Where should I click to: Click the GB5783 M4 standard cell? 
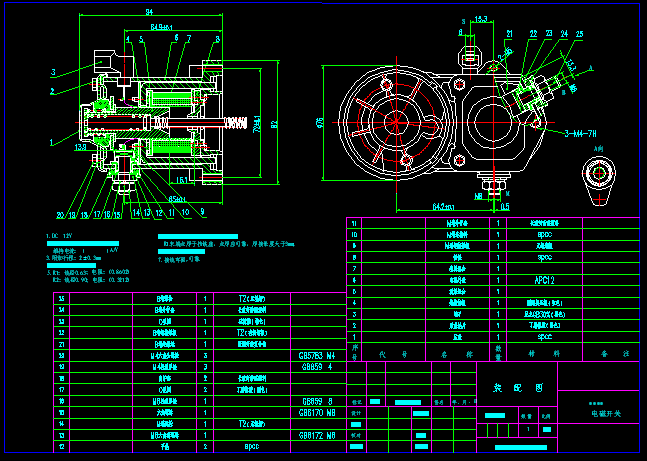tap(317, 354)
